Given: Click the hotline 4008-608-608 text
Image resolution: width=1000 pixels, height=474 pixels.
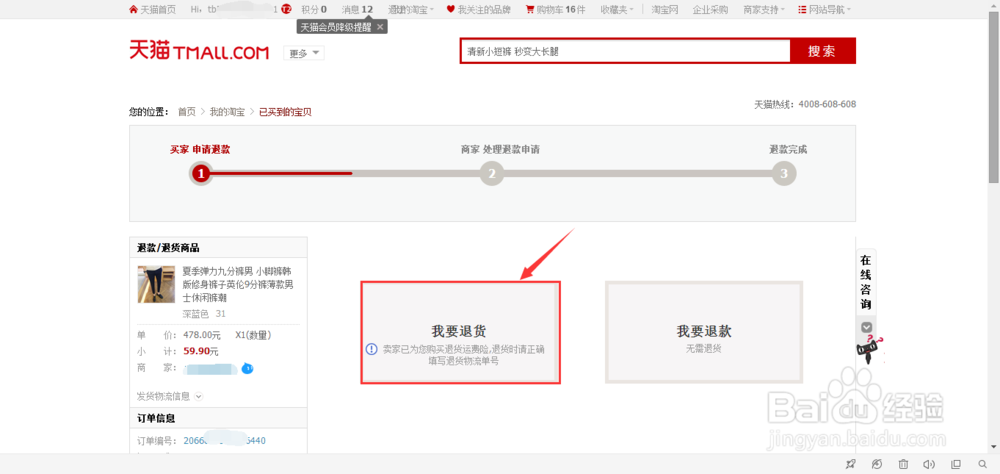Looking at the screenshot, I should 827,104.
